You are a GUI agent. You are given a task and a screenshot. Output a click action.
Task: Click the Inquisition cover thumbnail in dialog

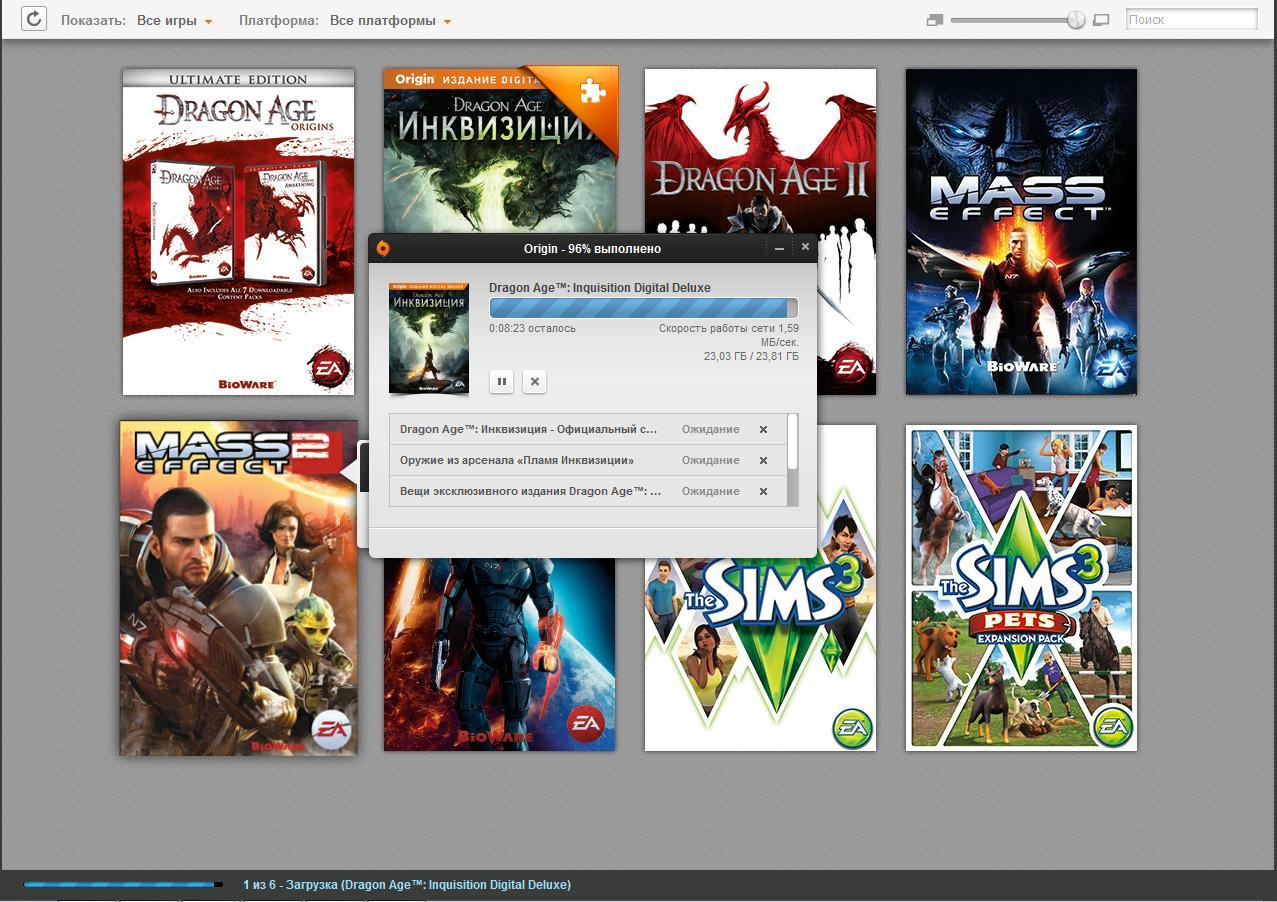pos(428,337)
